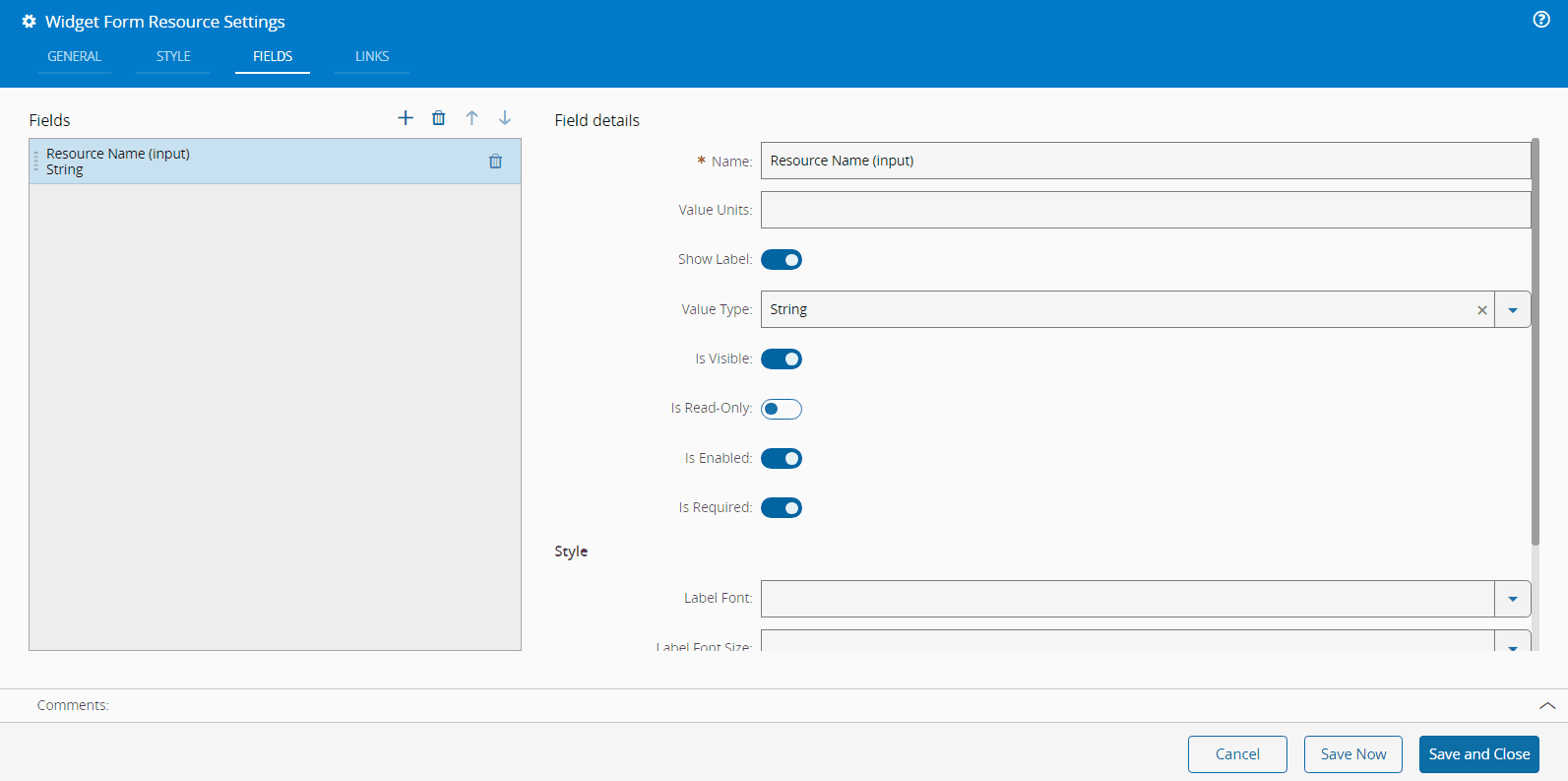
Task: Open the help question mark icon
Action: click(x=1541, y=20)
